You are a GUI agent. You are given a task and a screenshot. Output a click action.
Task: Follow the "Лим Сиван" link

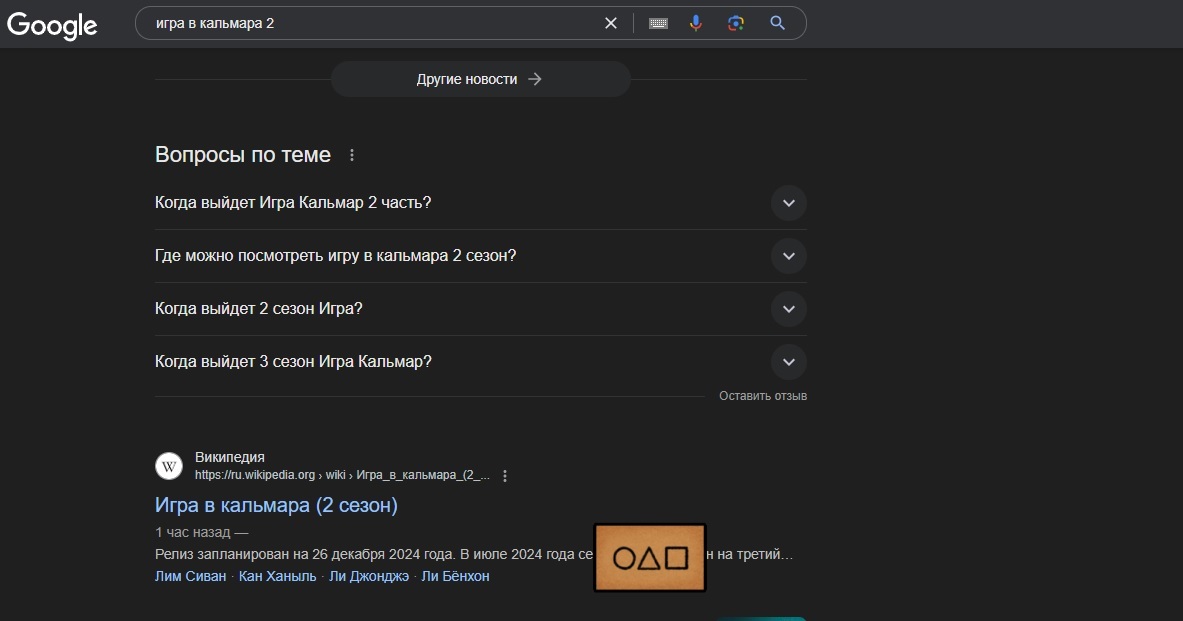tap(191, 576)
